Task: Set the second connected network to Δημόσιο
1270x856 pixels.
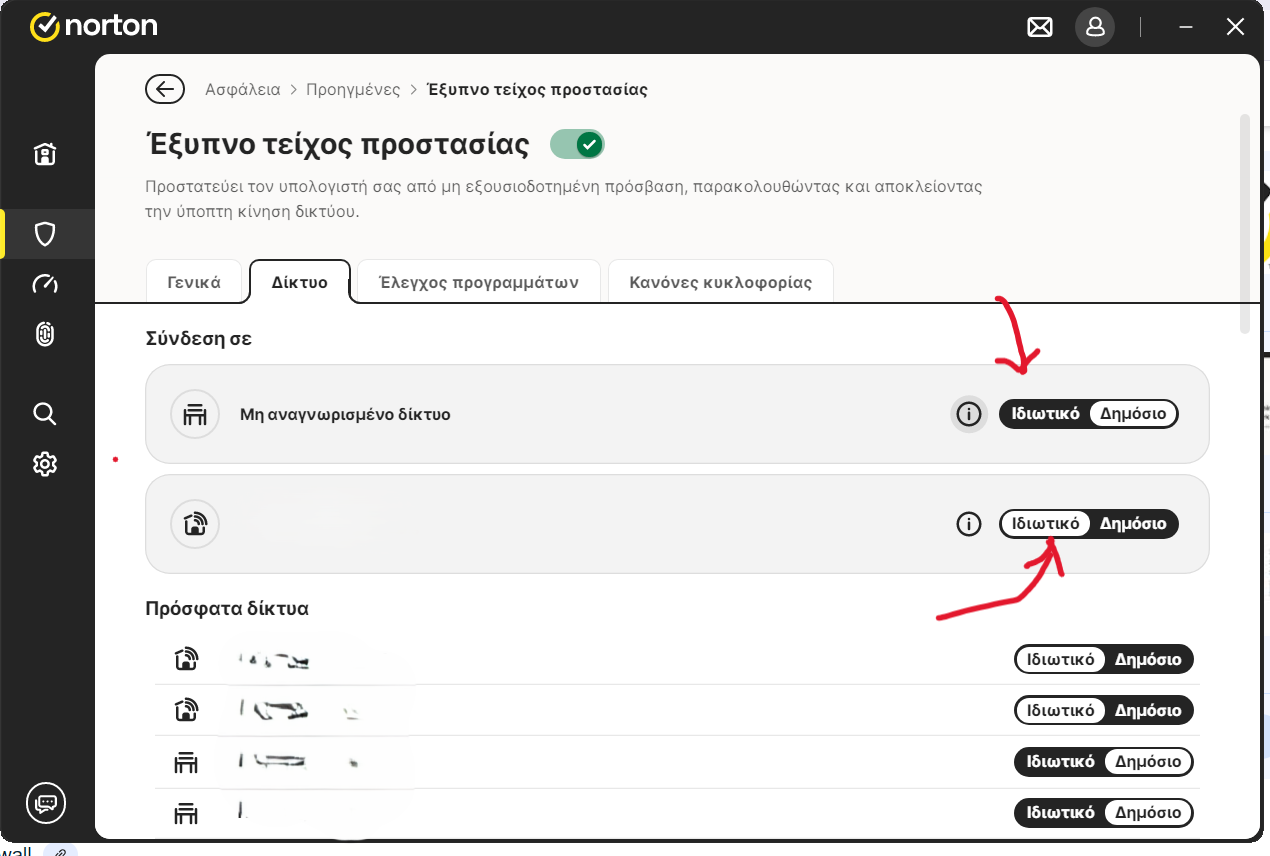Action: [x=1133, y=524]
